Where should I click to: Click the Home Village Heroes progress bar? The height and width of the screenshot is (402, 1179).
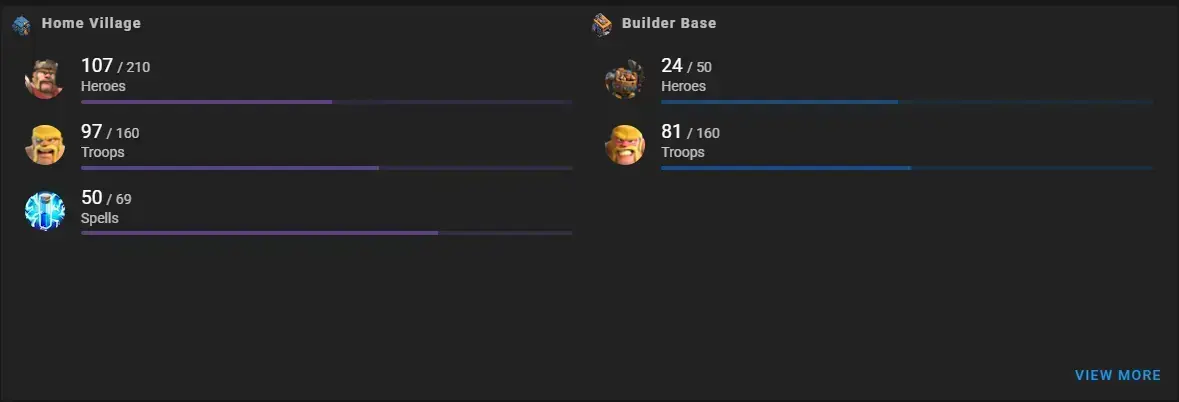(x=326, y=102)
